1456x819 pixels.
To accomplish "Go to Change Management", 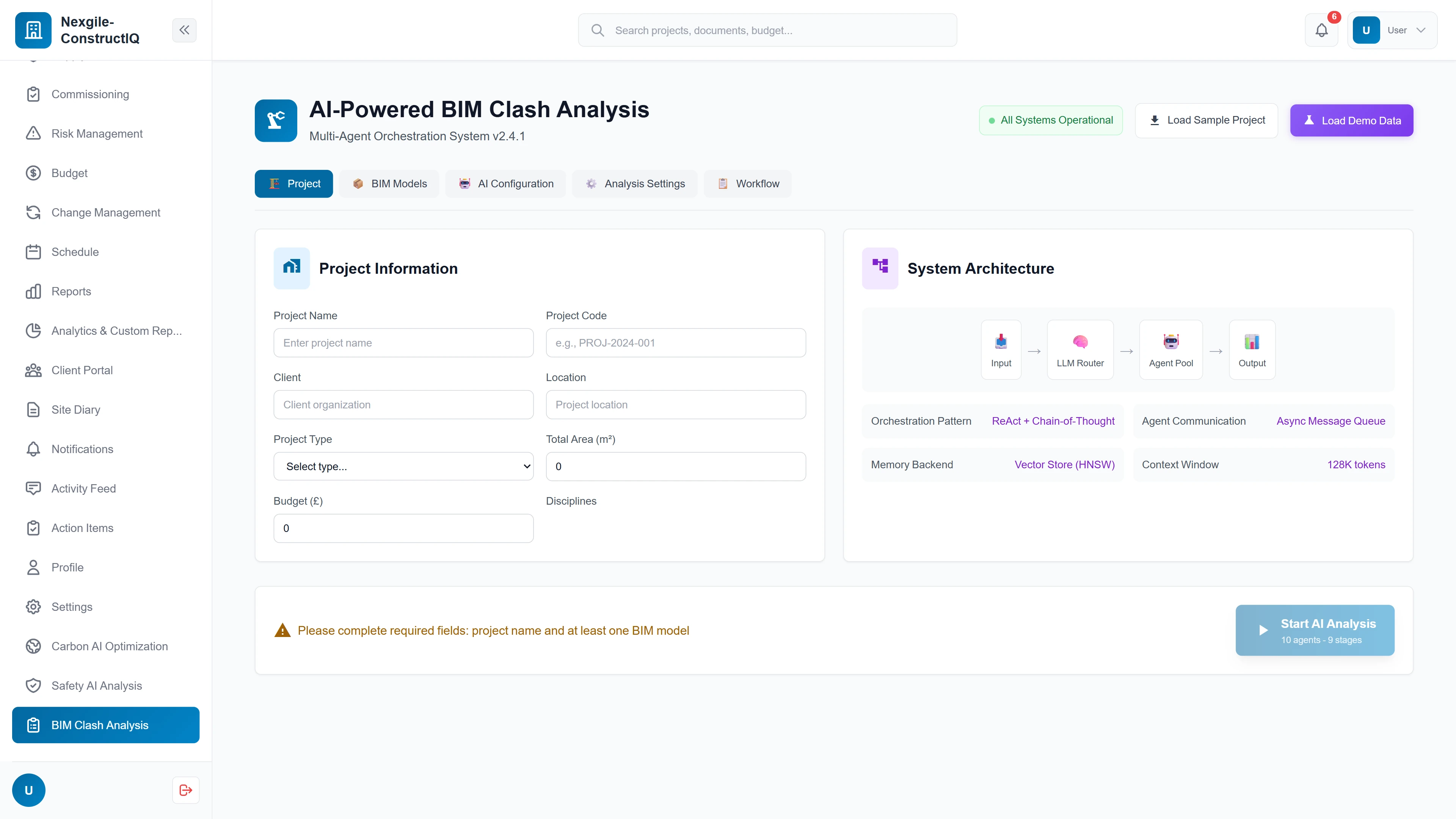I will pos(105,212).
